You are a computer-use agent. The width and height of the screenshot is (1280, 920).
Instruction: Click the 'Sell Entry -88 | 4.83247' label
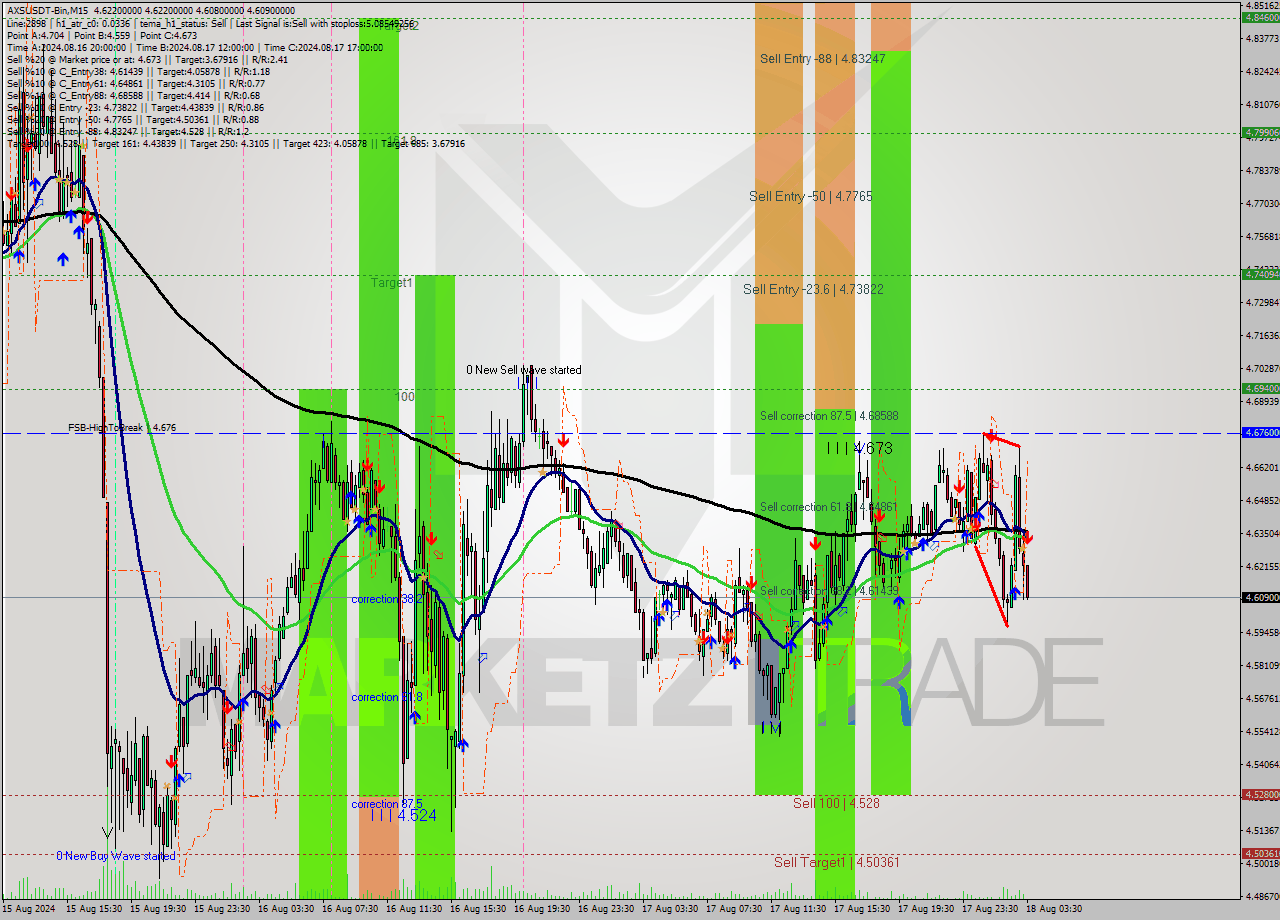[822, 59]
